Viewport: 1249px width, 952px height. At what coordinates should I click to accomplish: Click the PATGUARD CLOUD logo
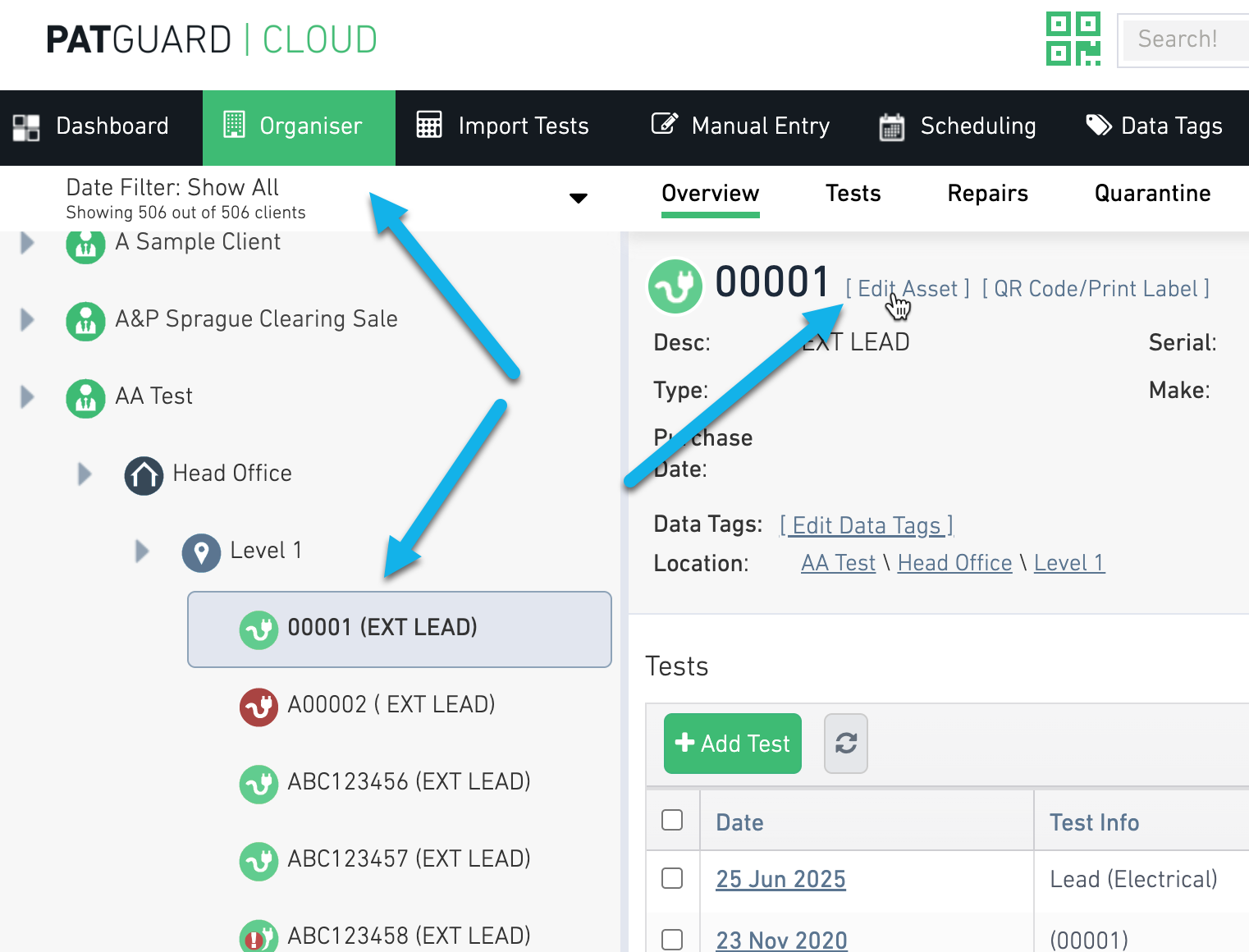212,39
